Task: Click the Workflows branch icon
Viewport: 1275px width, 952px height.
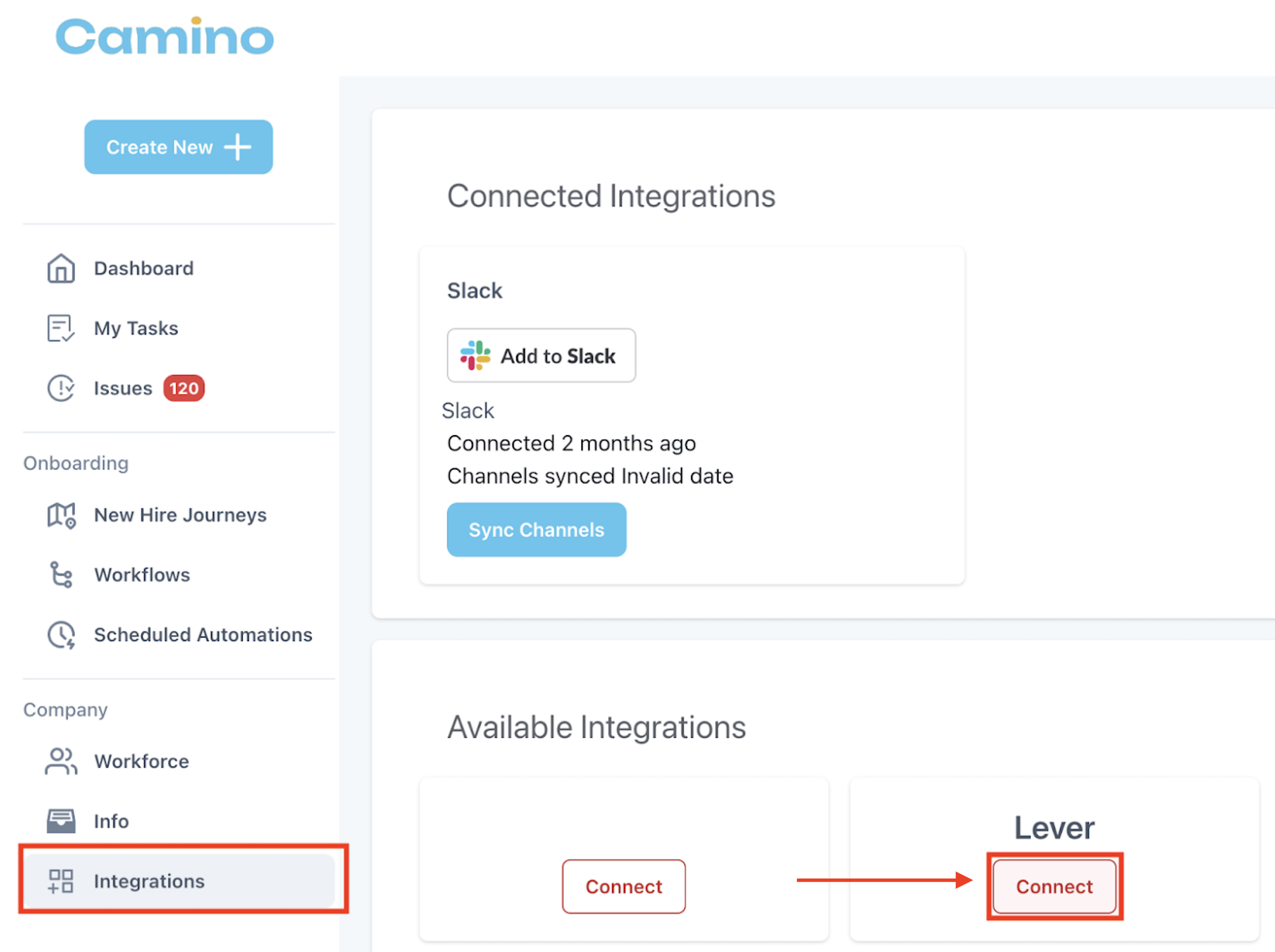Action: point(61,575)
